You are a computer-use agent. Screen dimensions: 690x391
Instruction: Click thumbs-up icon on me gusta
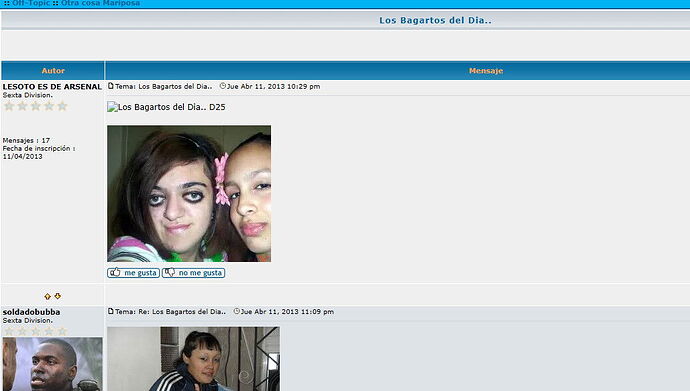115,272
